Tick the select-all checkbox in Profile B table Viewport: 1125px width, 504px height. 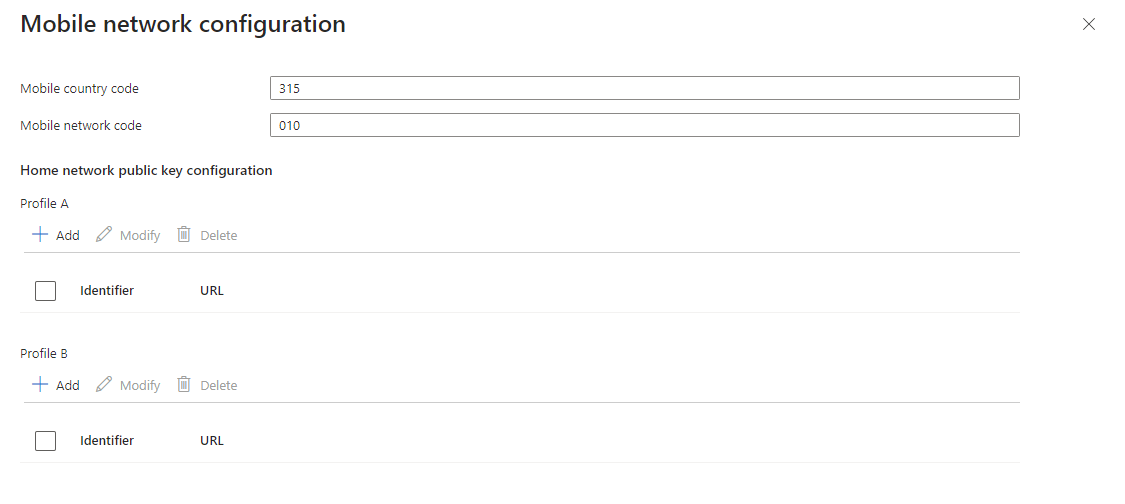(45, 441)
